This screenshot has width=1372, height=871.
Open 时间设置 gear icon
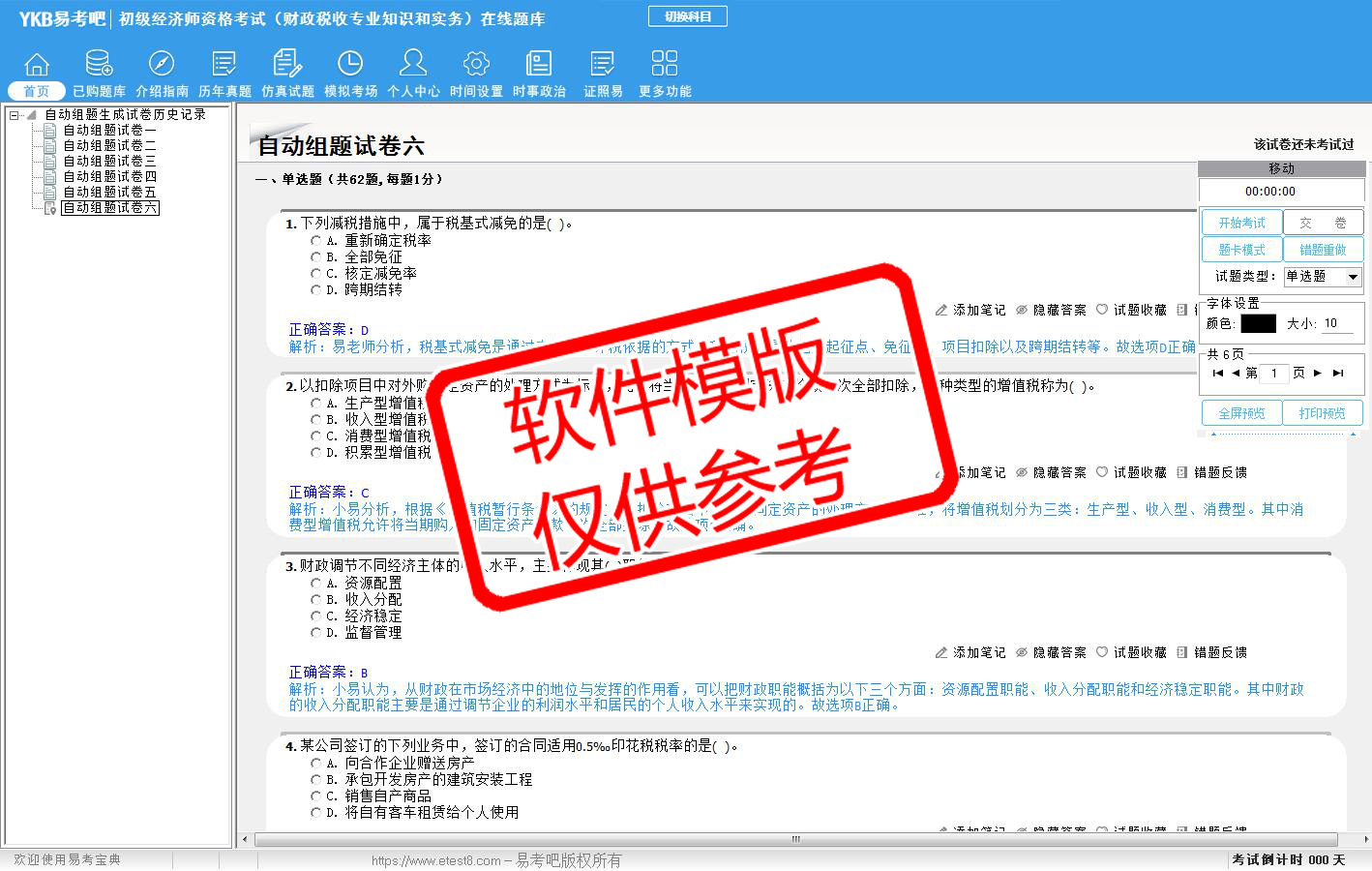pos(476,65)
